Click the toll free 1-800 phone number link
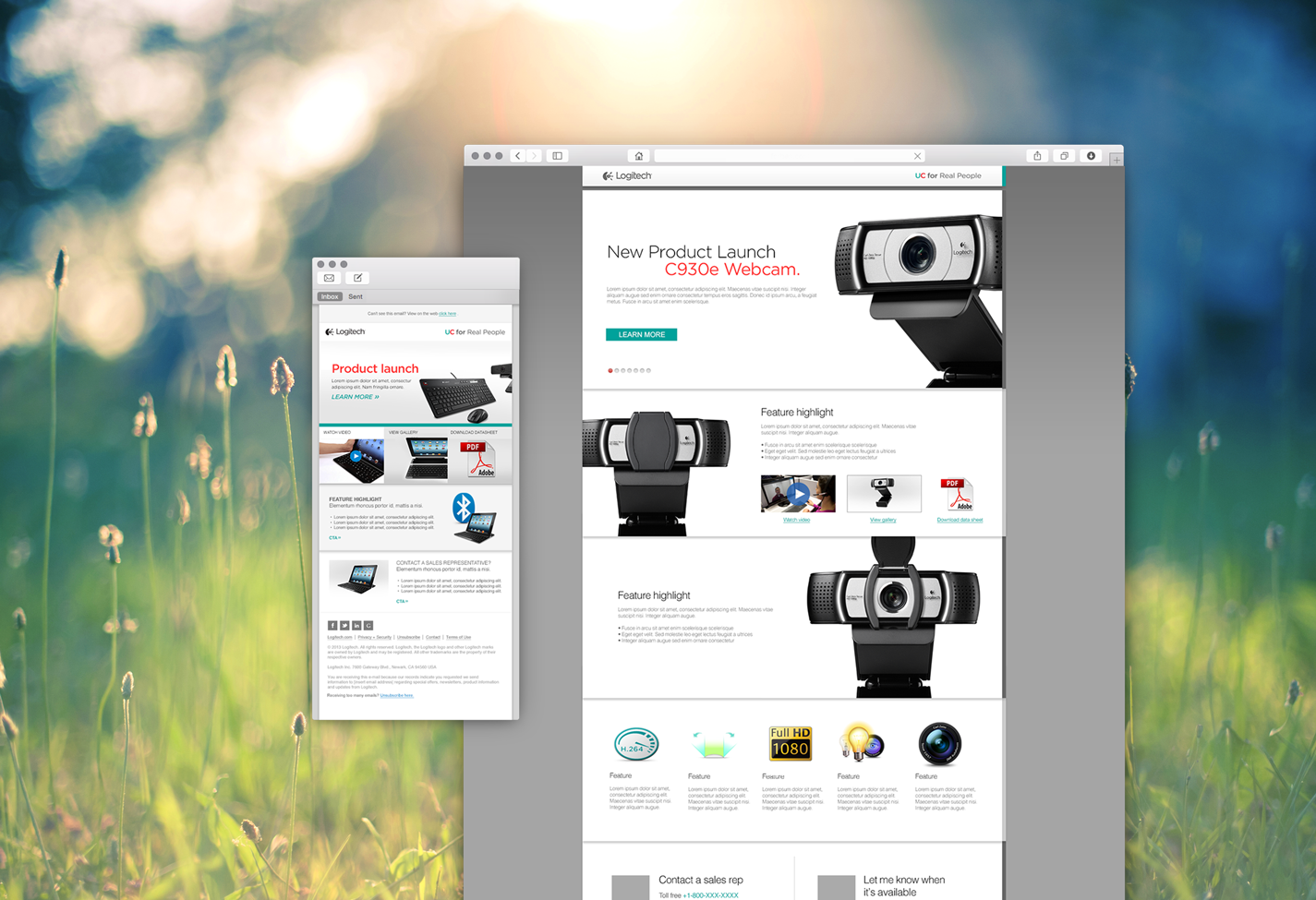 [711, 895]
